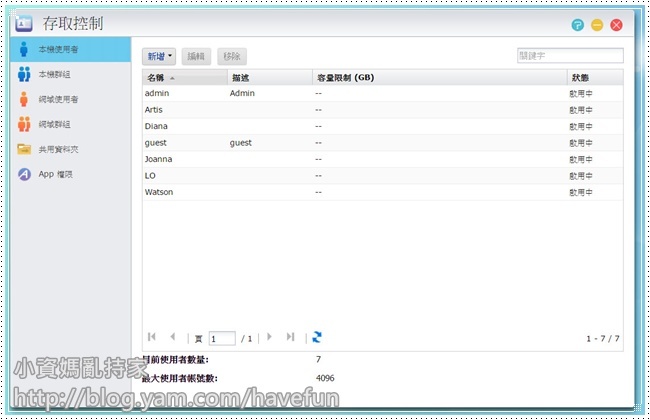Expand the 新增 dropdown button
Screen dimensions: 650x420
coord(159,57)
